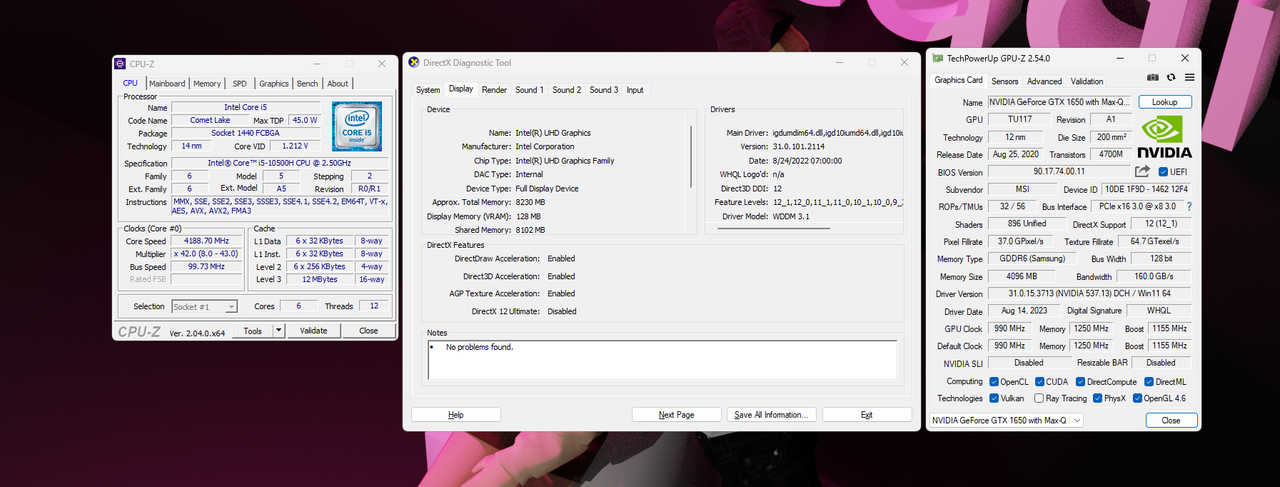The image size is (1280, 487).
Task: Open the Sound 2 tab
Action: click(x=566, y=90)
